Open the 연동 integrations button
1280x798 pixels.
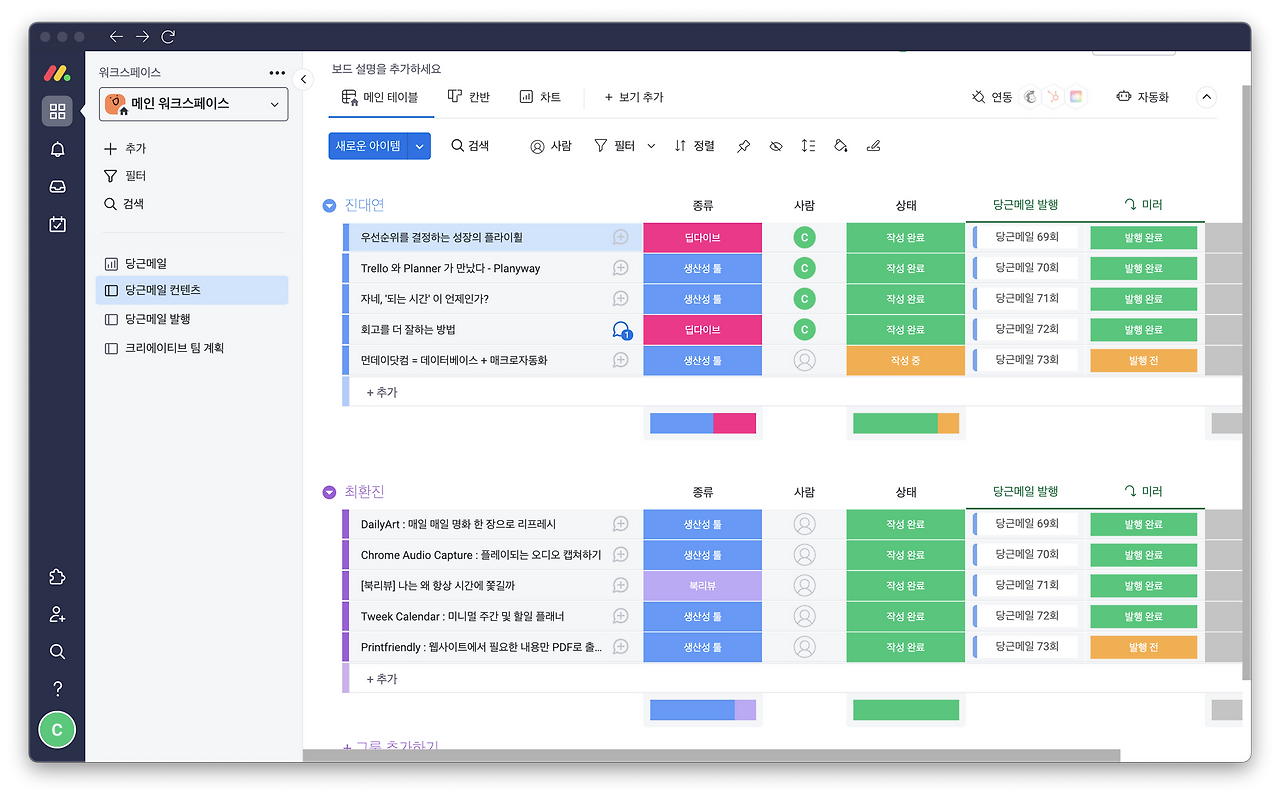992,97
